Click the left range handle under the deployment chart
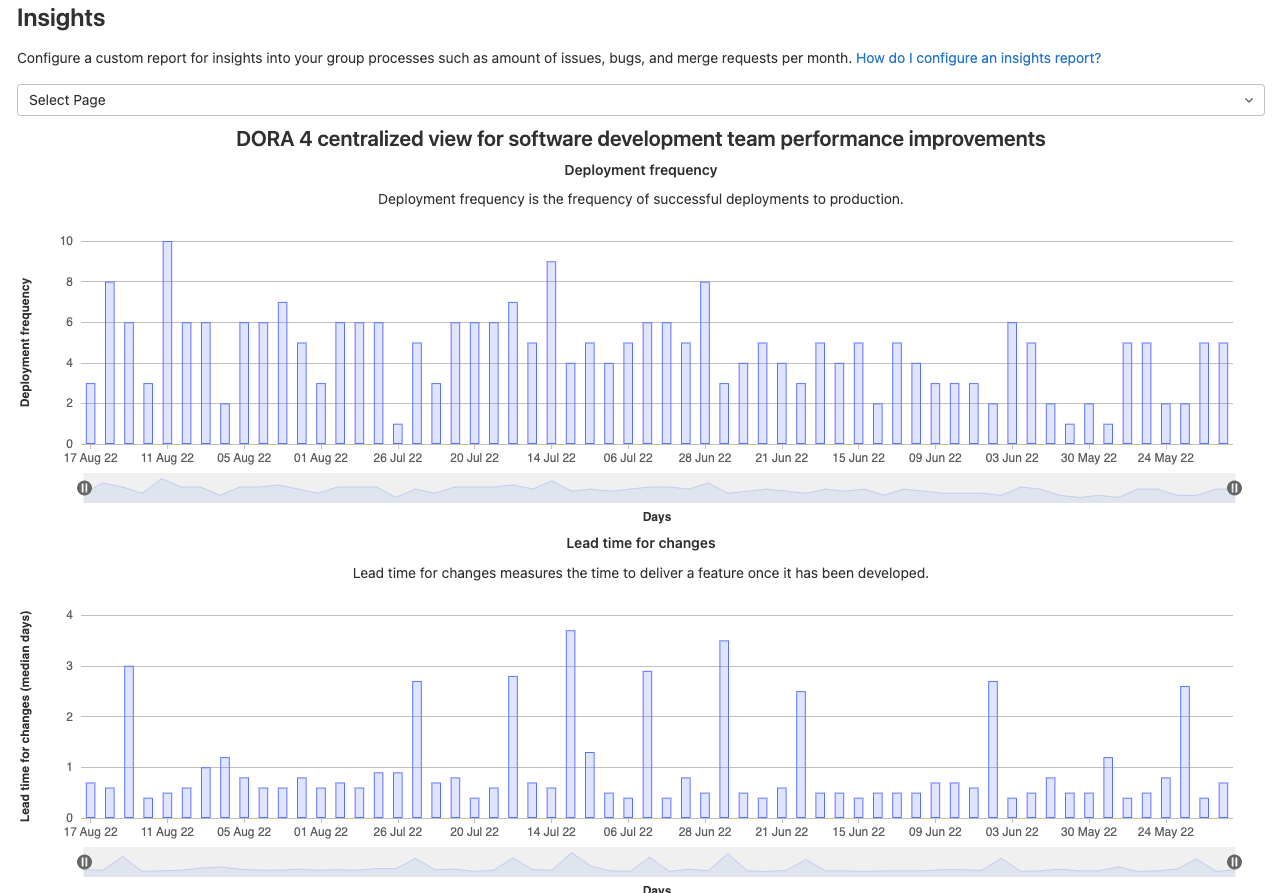Image resolution: width=1285 pixels, height=893 pixels. [x=85, y=488]
